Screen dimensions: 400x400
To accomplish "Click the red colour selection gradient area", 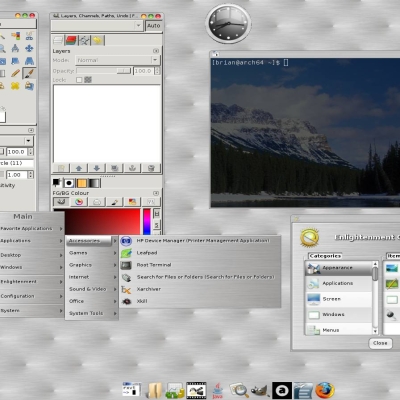I will [103, 222].
